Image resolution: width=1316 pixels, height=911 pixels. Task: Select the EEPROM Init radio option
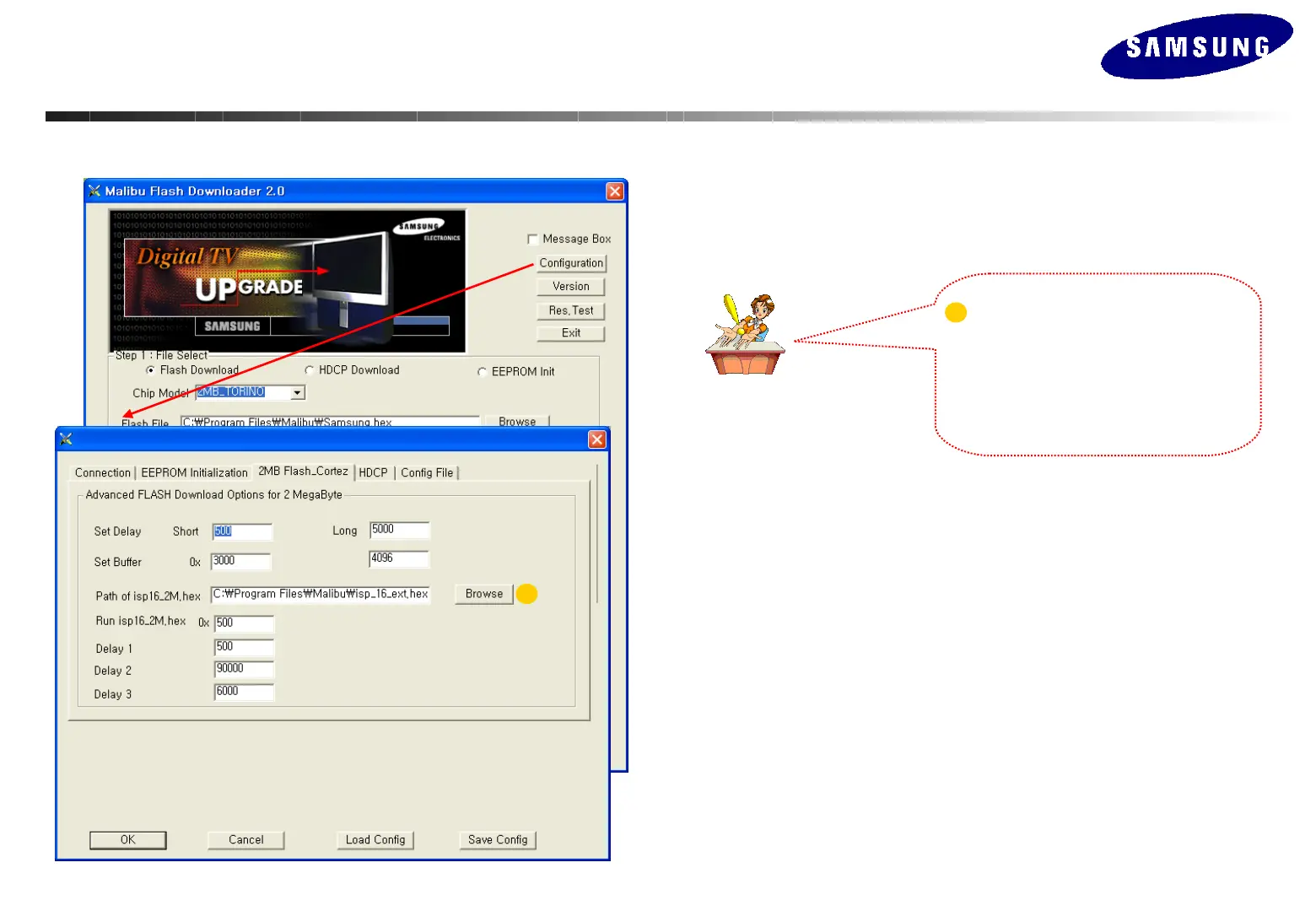point(482,372)
